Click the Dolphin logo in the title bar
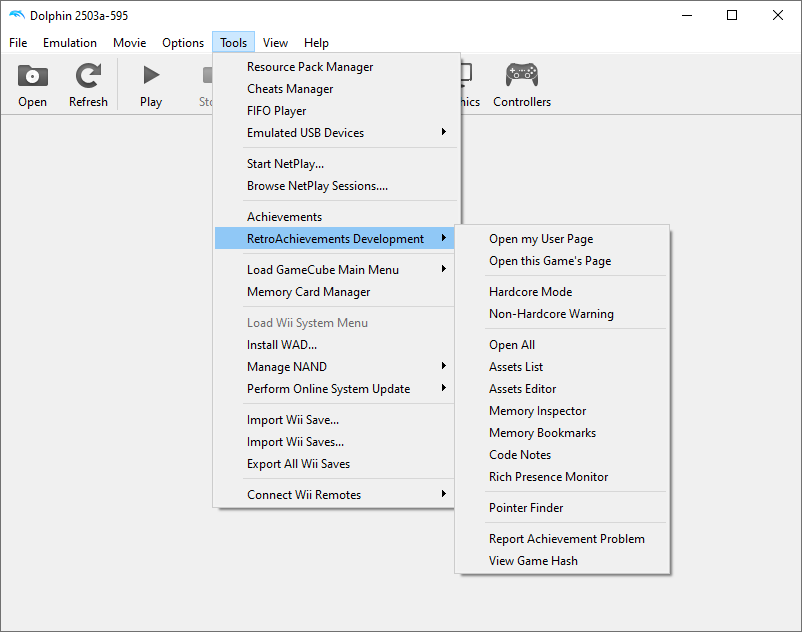The width and height of the screenshot is (802, 632). (x=16, y=15)
